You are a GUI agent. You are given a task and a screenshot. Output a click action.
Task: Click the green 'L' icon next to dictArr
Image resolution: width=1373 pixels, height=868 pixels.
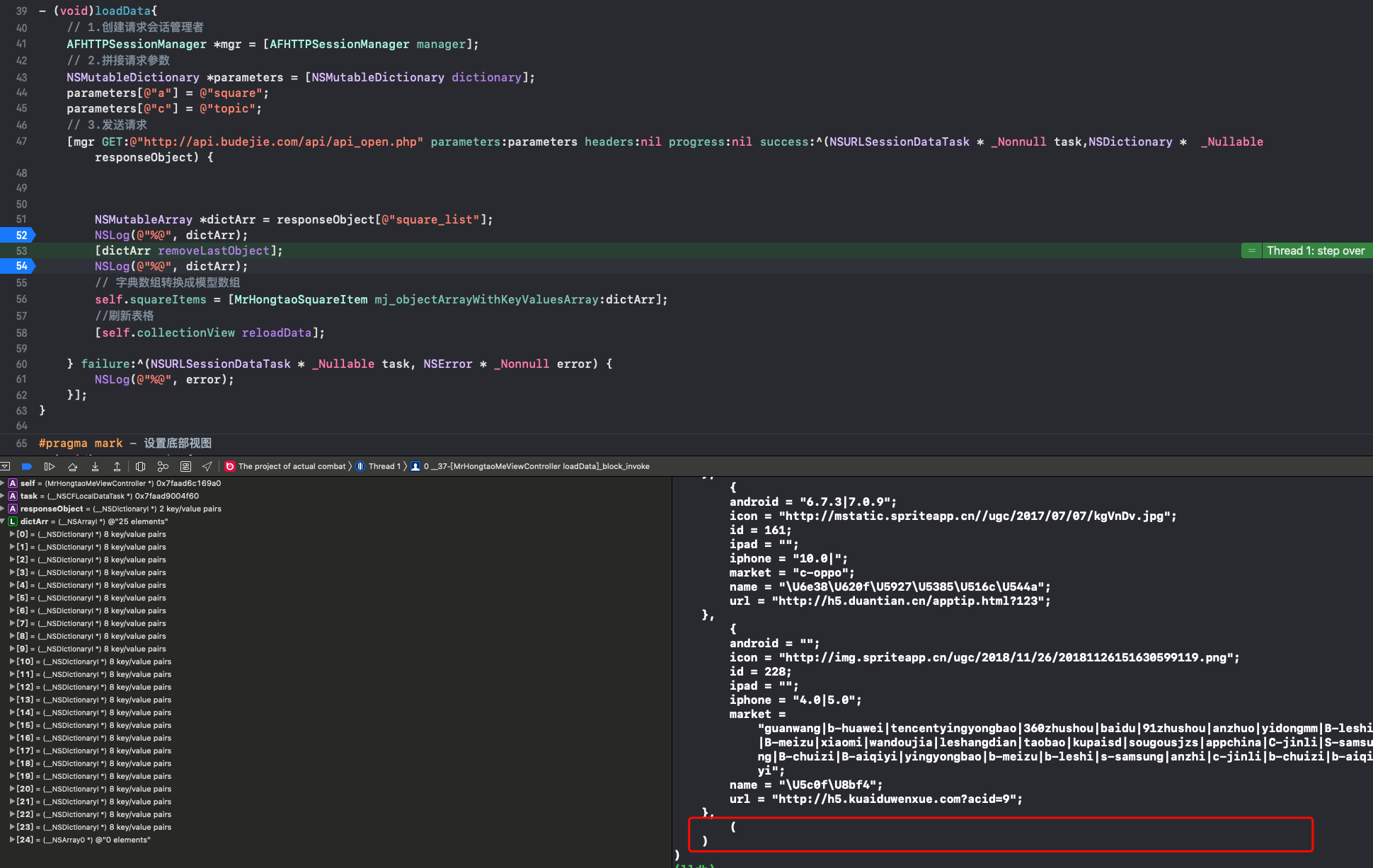(x=13, y=521)
